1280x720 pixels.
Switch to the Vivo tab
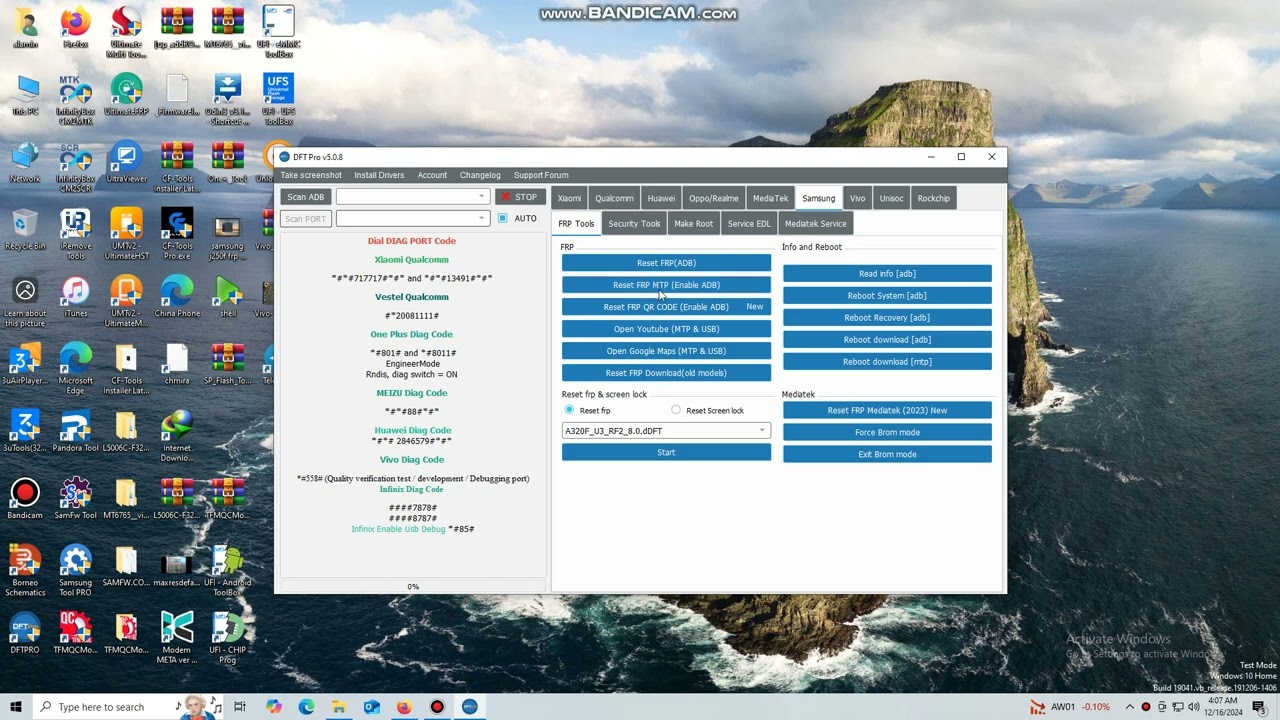pos(857,198)
